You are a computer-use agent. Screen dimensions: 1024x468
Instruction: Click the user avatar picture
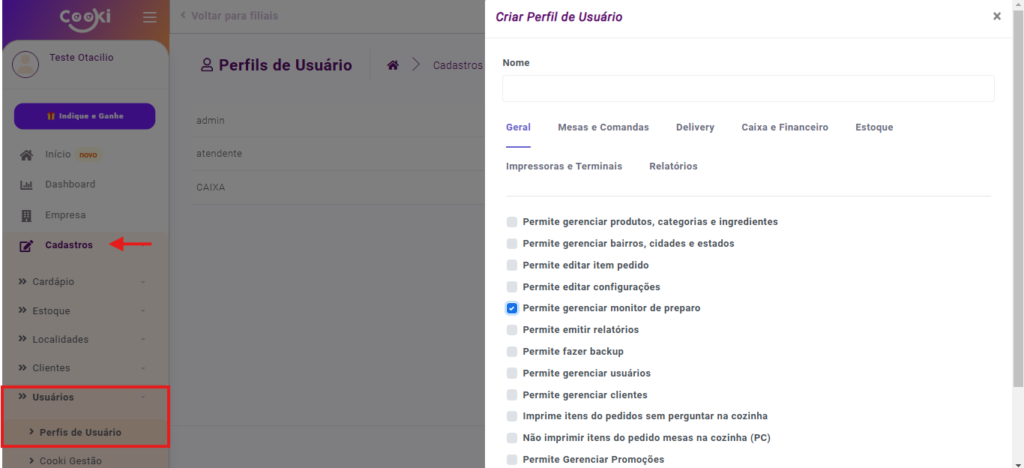(25, 65)
